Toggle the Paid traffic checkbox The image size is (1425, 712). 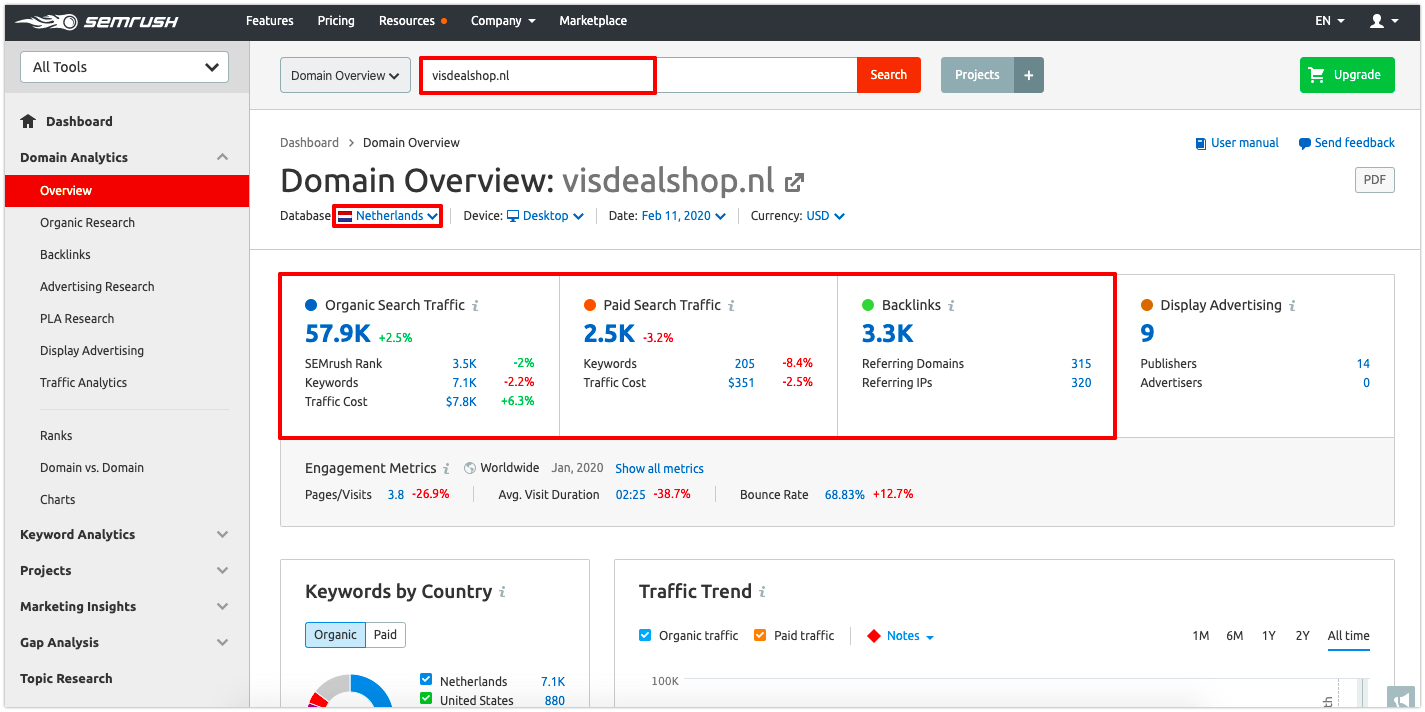(x=760, y=635)
